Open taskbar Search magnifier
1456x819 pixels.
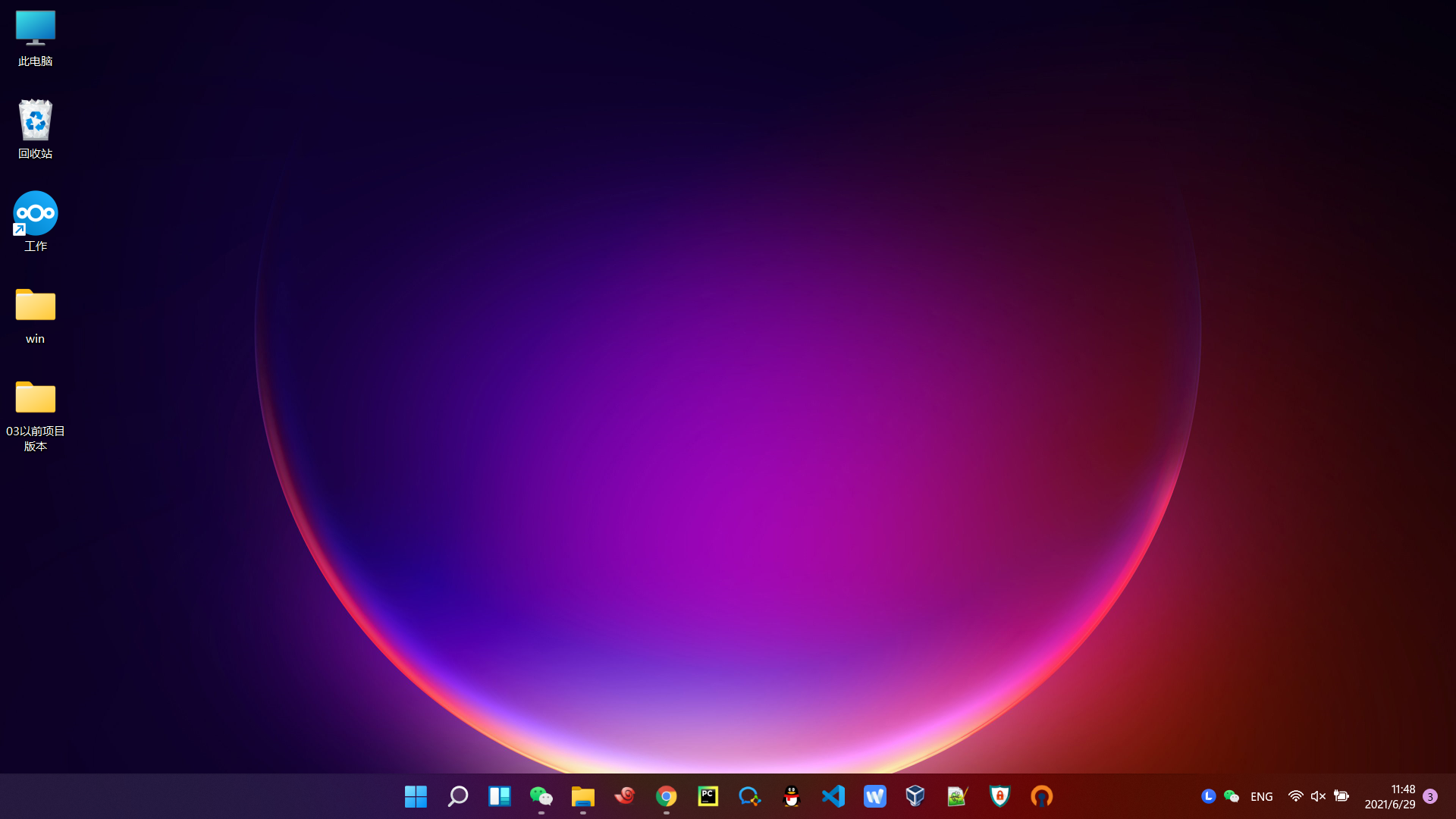click(457, 796)
